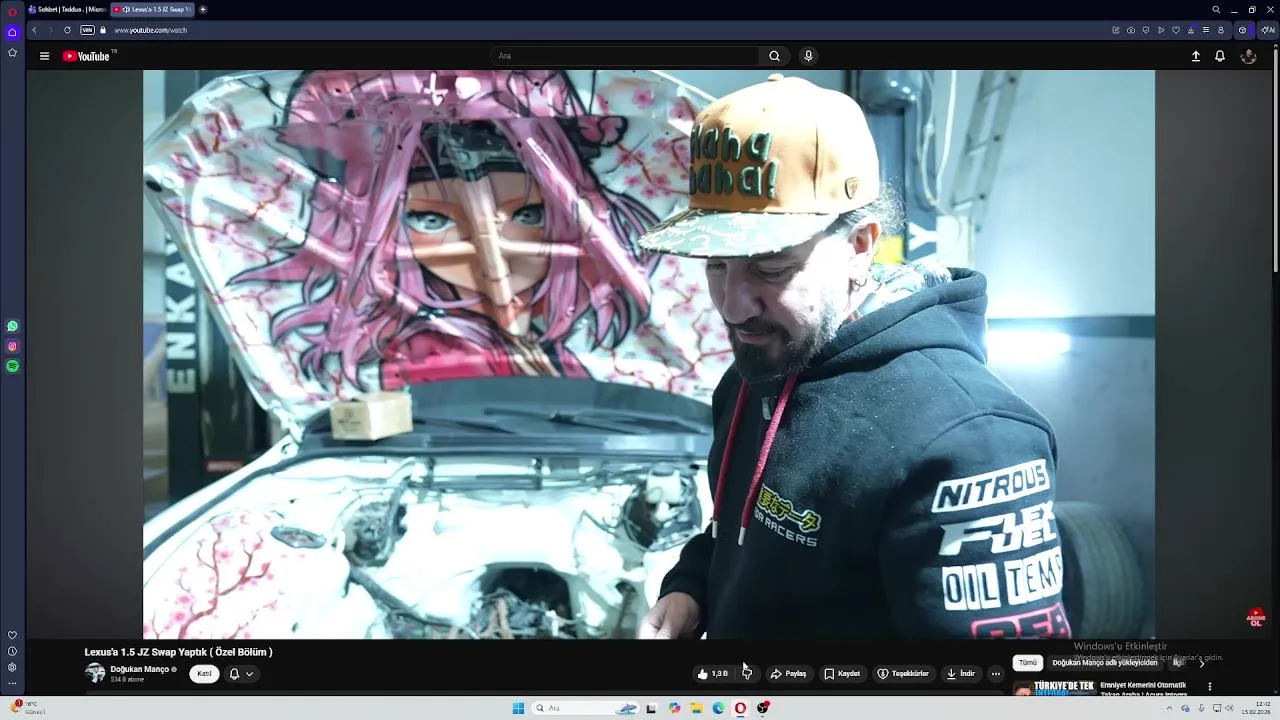Click the Abone Ol watermark on video
Viewport: 1280px width, 720px height.
tap(1256, 617)
